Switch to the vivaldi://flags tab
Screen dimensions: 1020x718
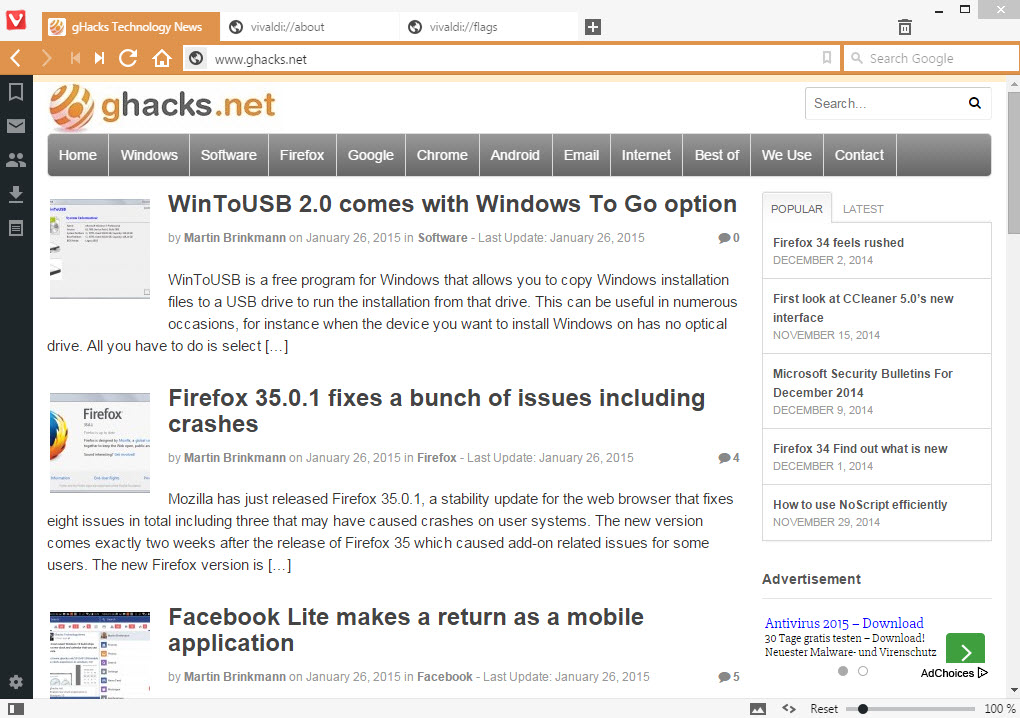pos(488,27)
